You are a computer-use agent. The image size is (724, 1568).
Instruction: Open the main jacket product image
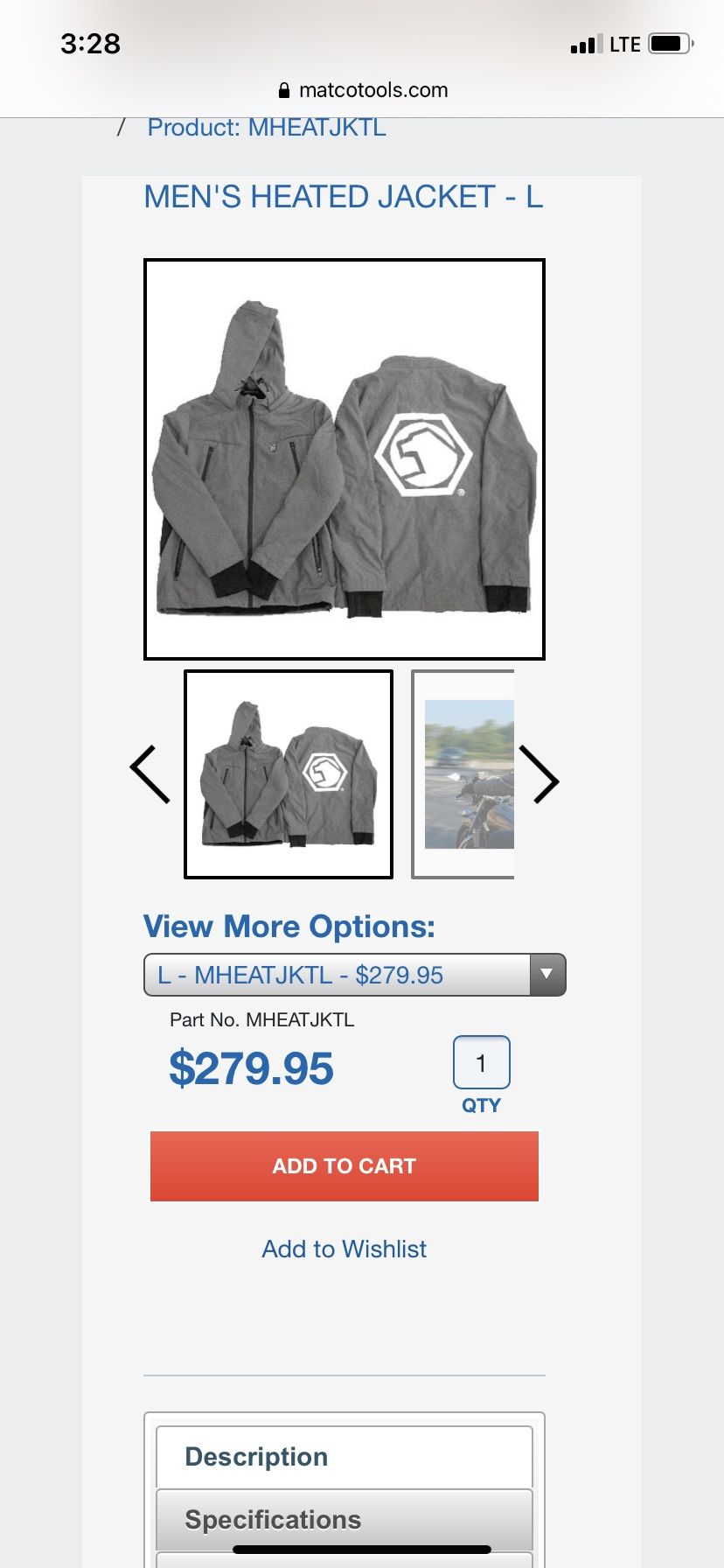(x=345, y=459)
